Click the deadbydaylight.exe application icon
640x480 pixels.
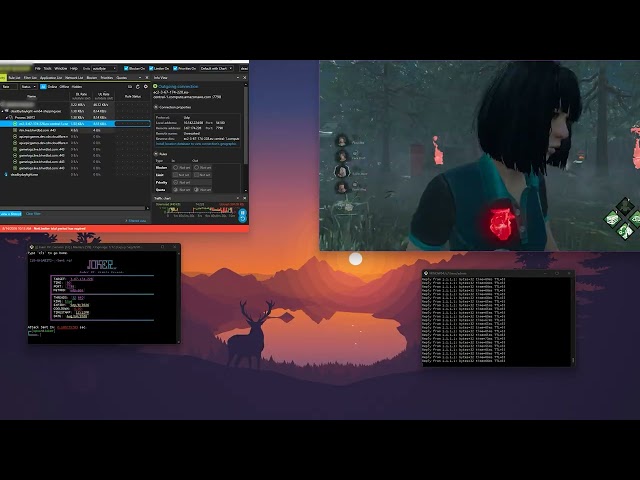click(6, 174)
